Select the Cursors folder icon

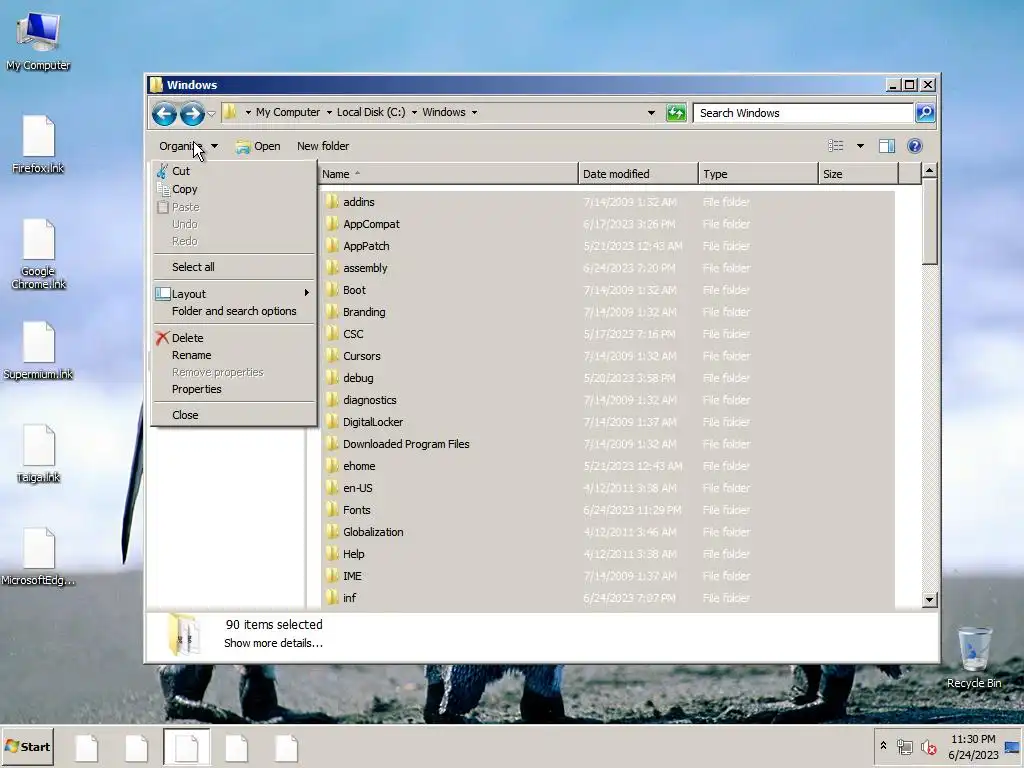click(332, 355)
